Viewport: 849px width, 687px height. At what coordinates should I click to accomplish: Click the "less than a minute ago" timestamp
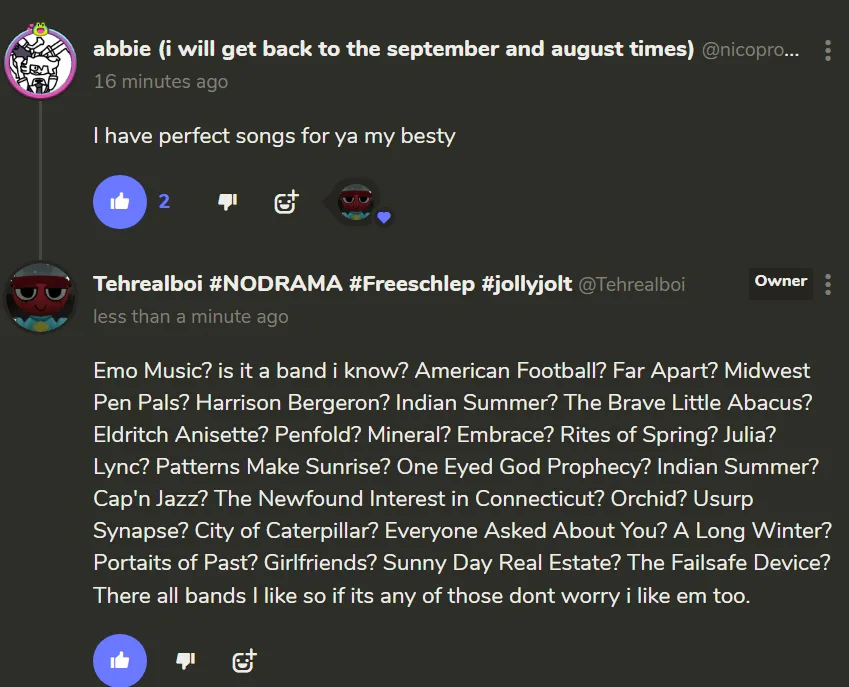tap(190, 317)
